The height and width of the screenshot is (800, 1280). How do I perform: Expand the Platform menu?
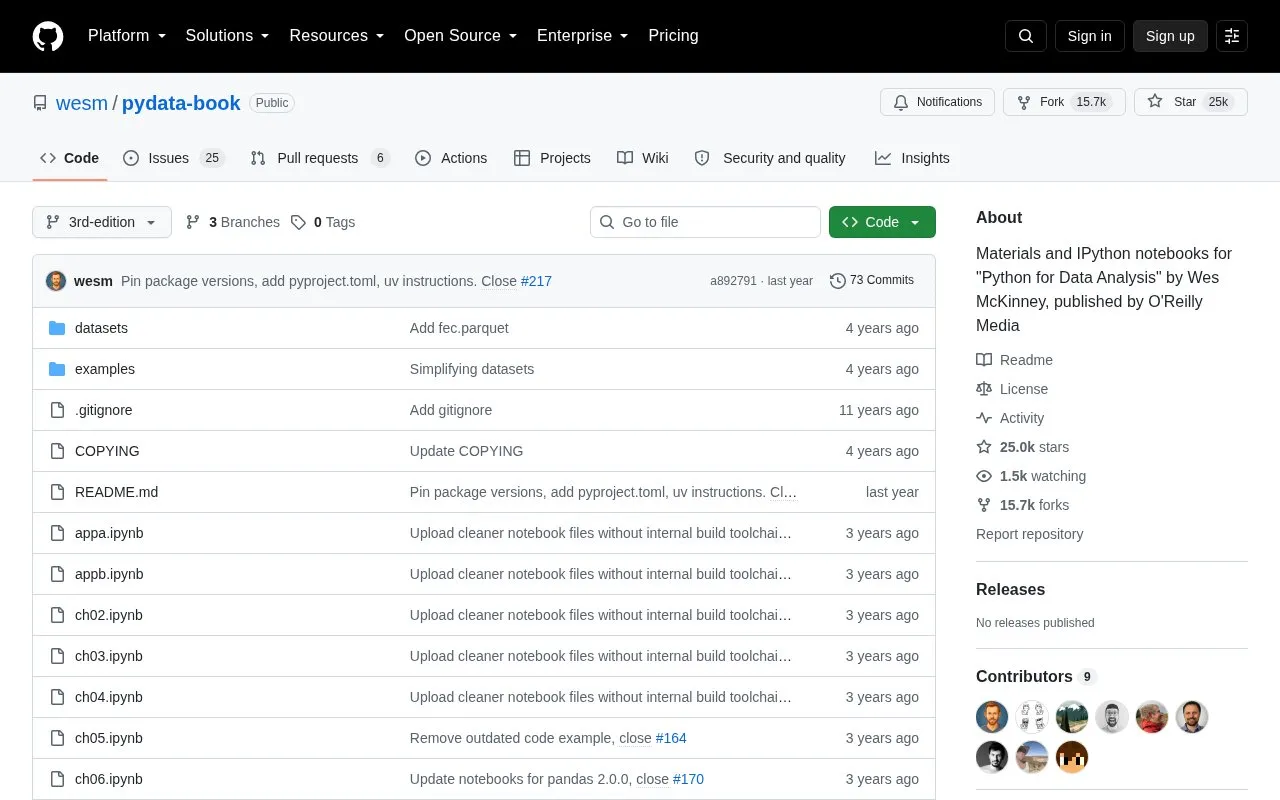coord(127,36)
